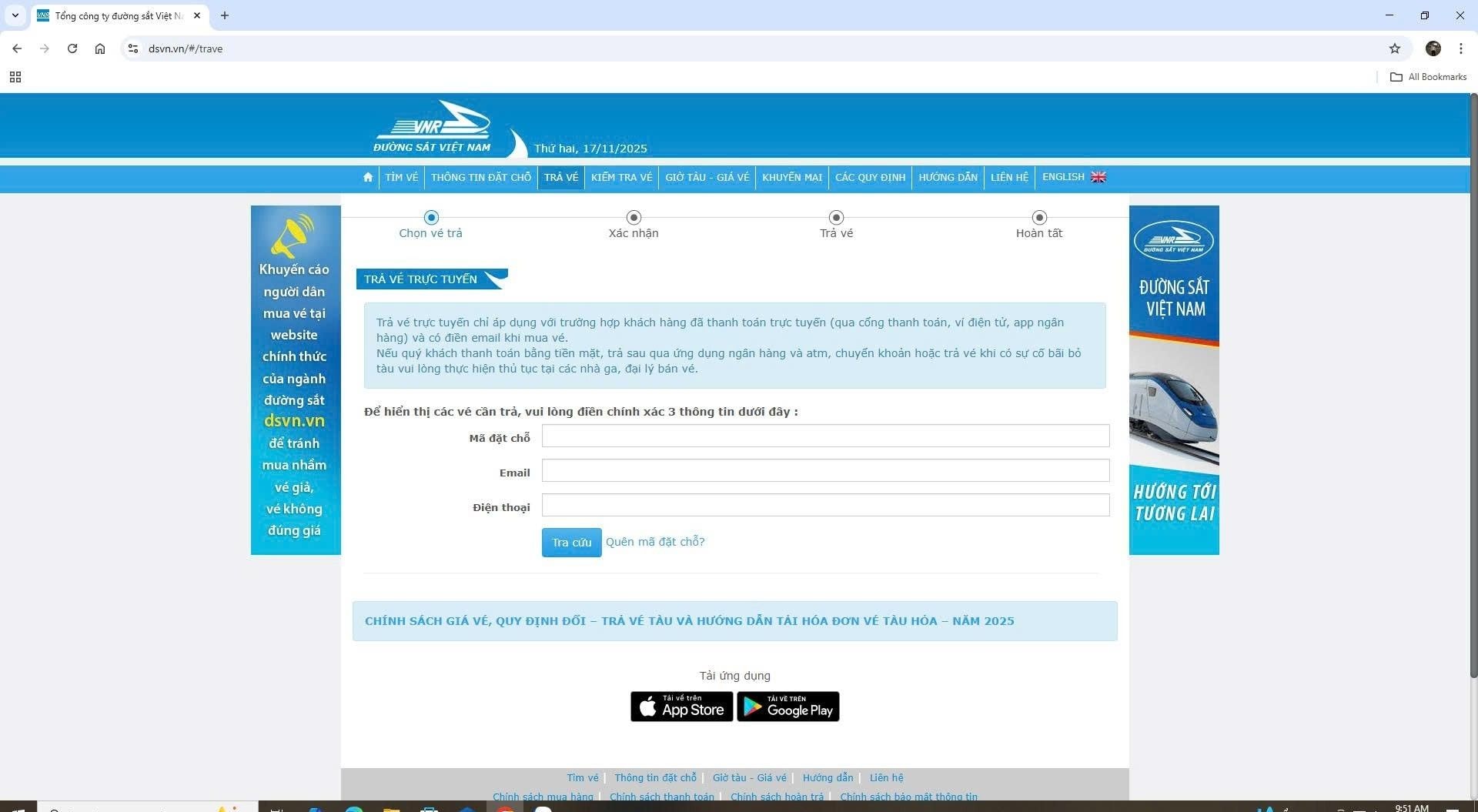Image resolution: width=1478 pixels, height=812 pixels.
Task: View site information icon in address bar
Action: 133,48
